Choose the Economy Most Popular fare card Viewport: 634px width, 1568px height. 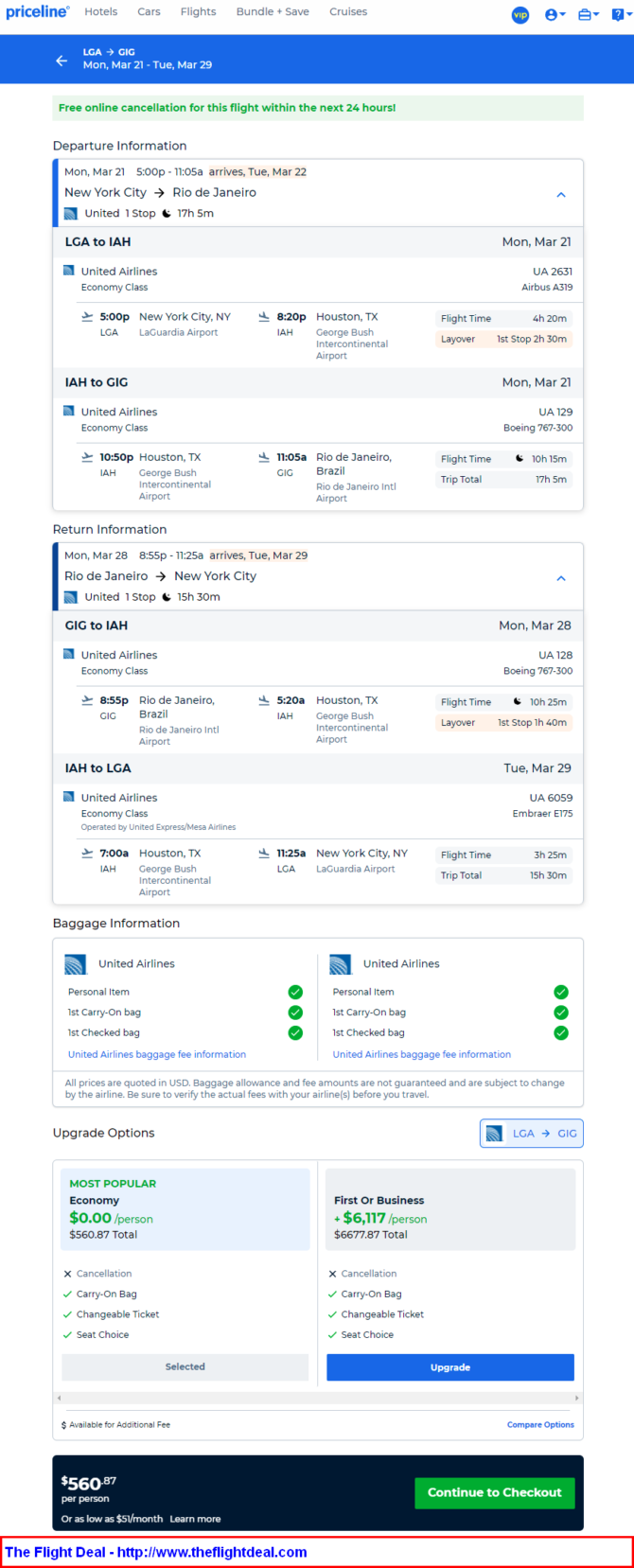tap(185, 1209)
